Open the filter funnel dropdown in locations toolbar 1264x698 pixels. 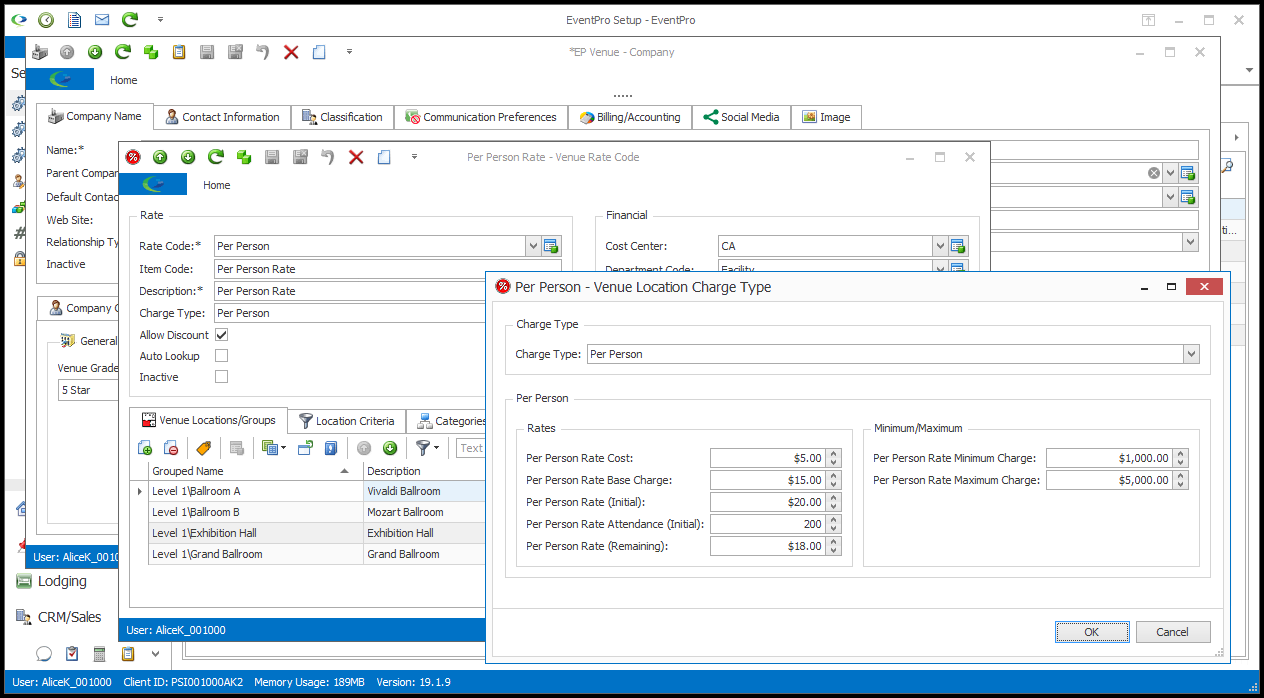click(x=427, y=448)
